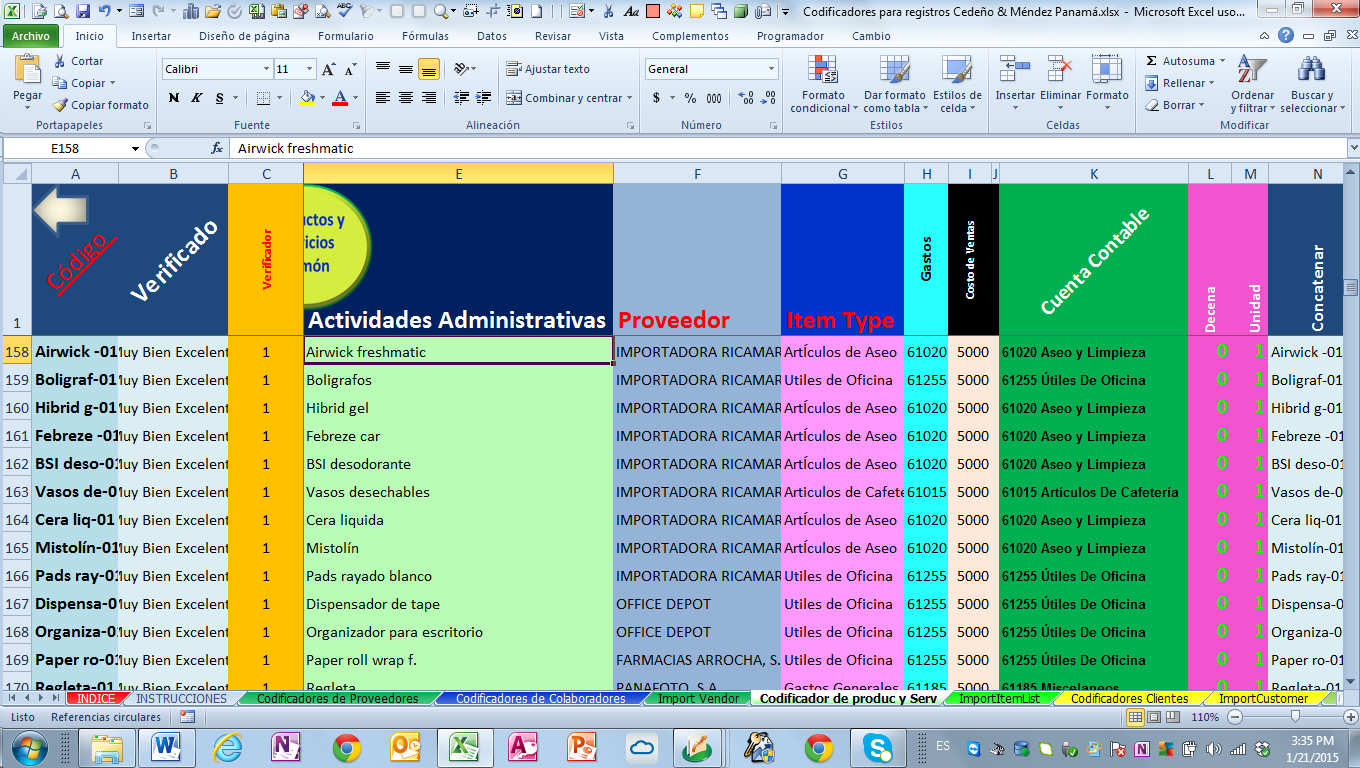1360x768 pixels.
Task: Click the insert function fx icon
Action: click(x=217, y=148)
